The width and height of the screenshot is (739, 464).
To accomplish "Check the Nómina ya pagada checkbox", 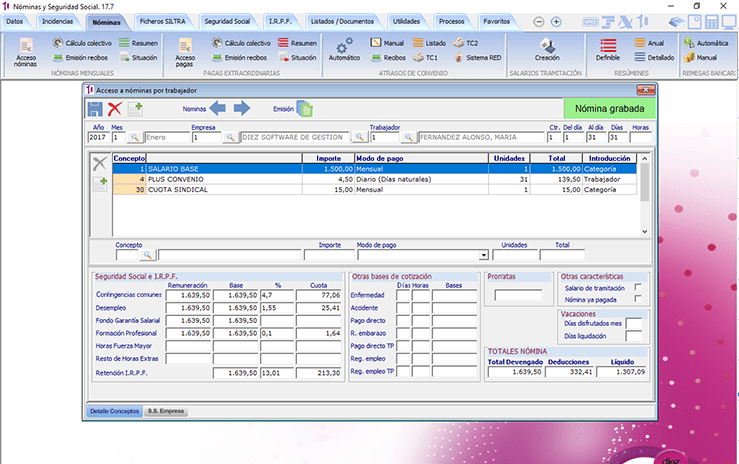I will click(638, 299).
